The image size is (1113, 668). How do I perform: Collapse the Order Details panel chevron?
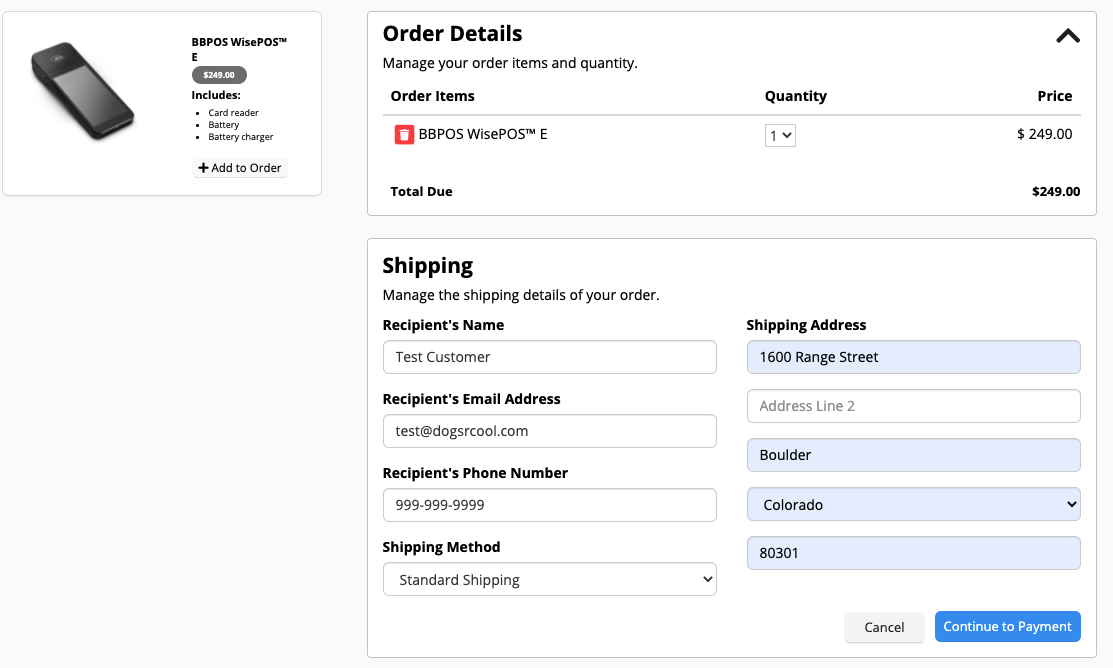point(1068,36)
